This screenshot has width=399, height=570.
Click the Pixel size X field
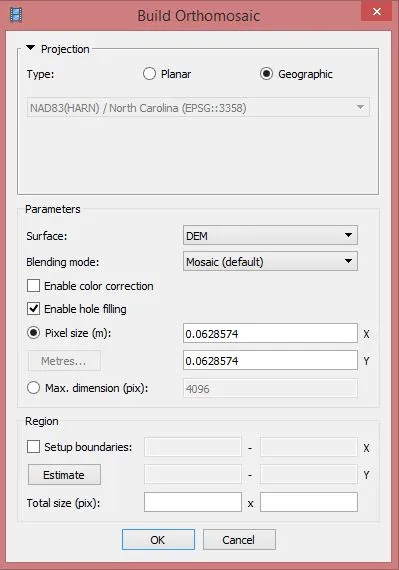[x=270, y=333]
